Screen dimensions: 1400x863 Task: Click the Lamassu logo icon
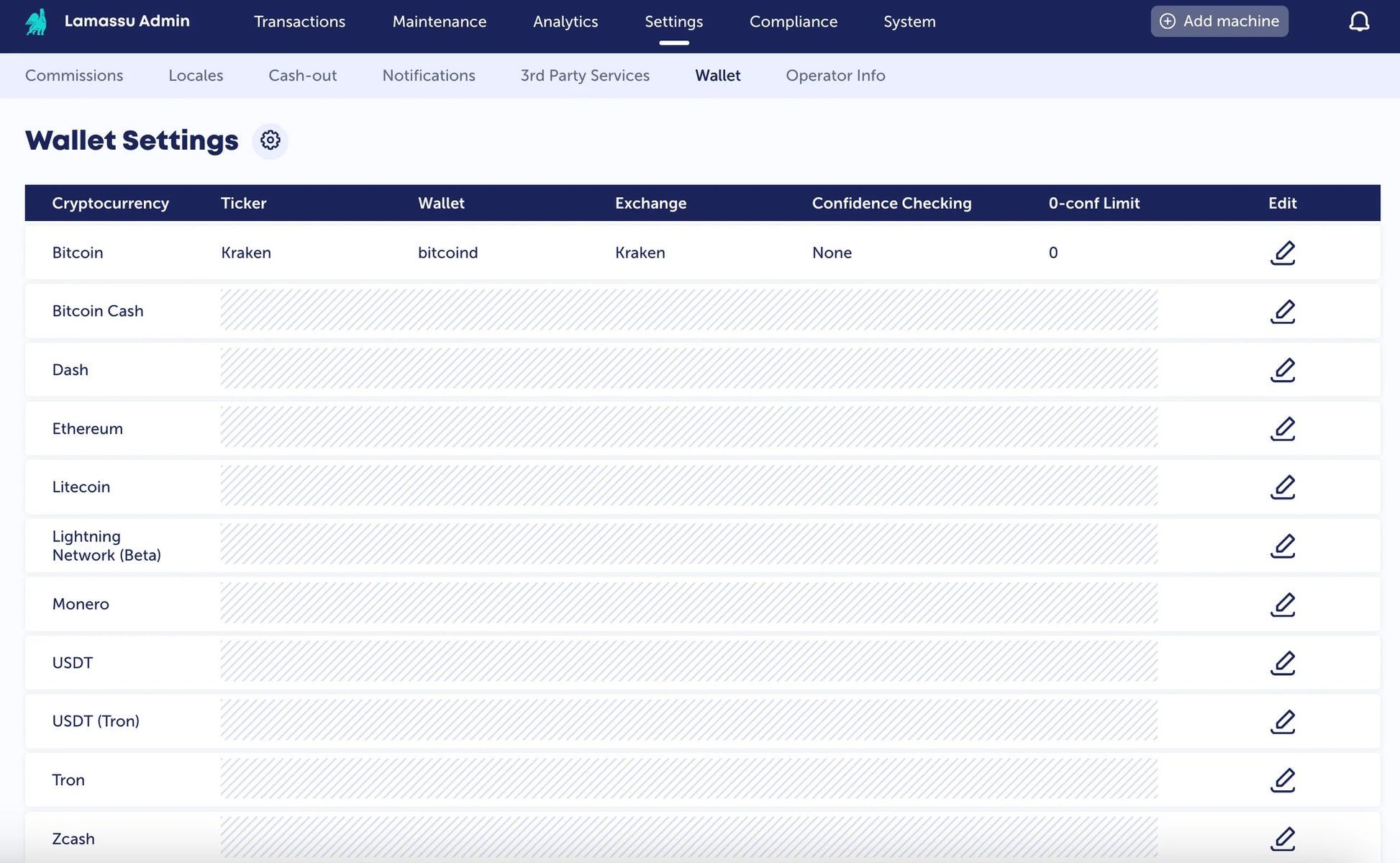click(x=36, y=22)
